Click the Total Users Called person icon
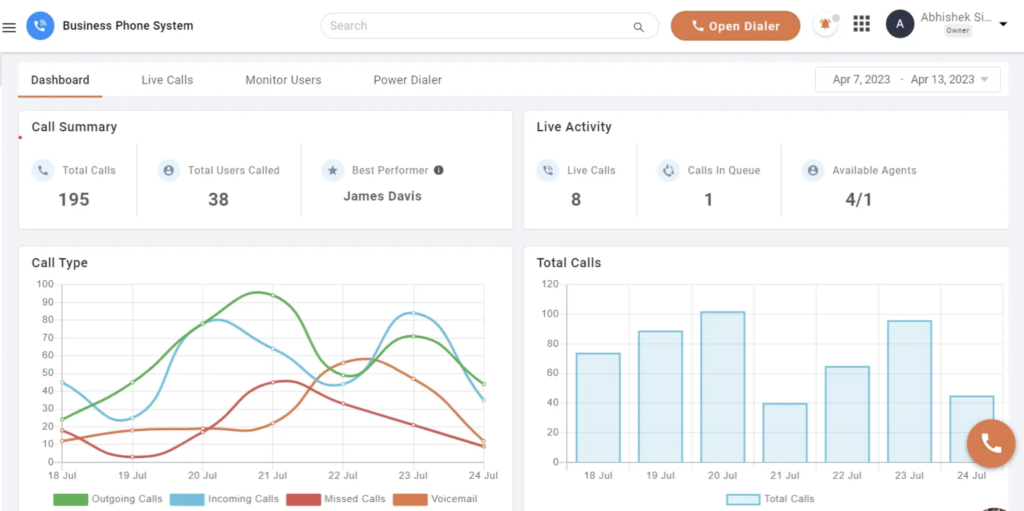 click(168, 171)
